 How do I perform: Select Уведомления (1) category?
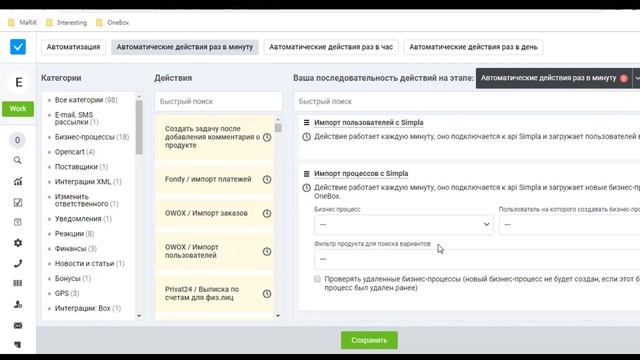coord(83,219)
